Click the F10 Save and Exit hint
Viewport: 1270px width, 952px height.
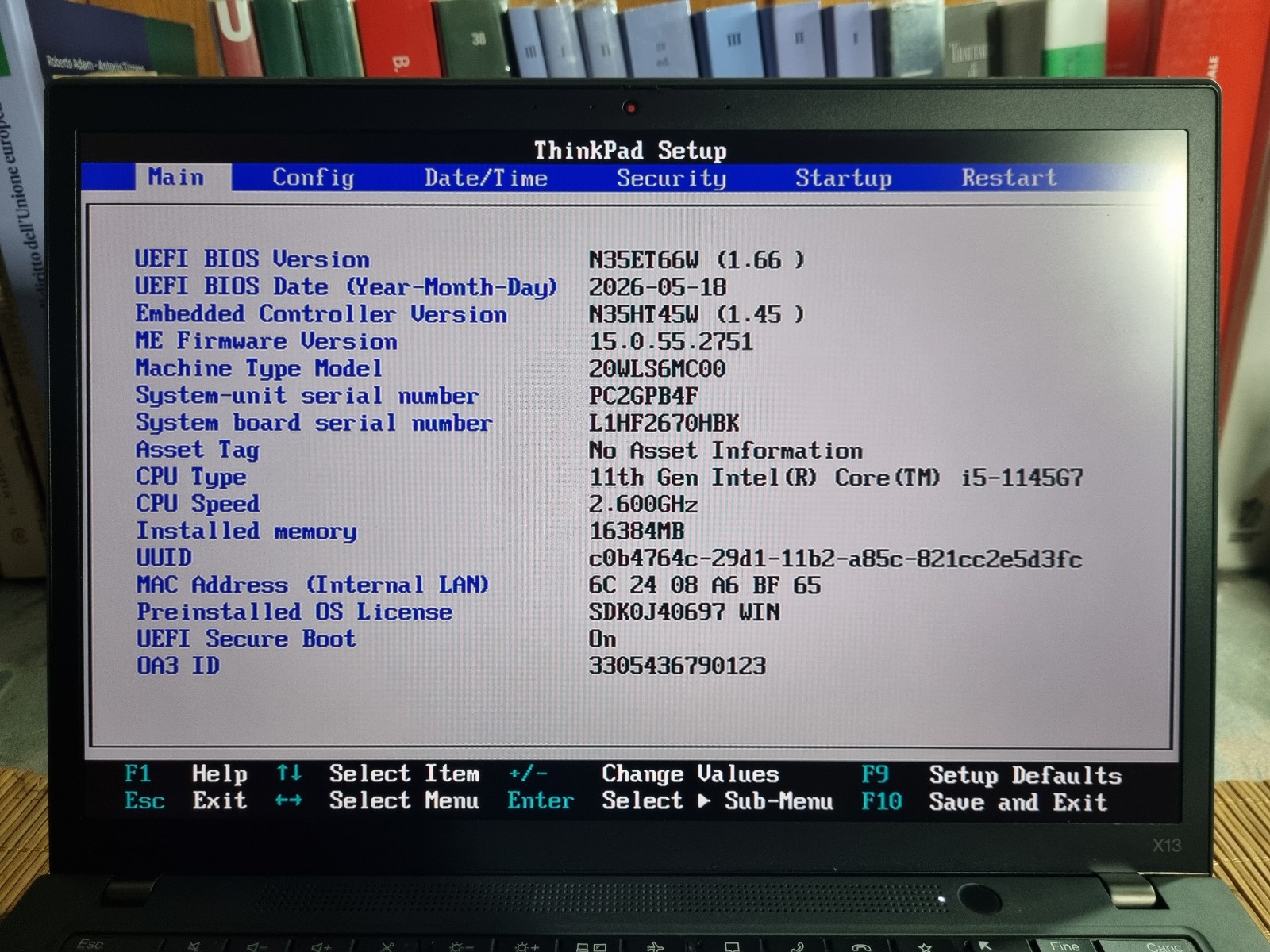point(984,802)
